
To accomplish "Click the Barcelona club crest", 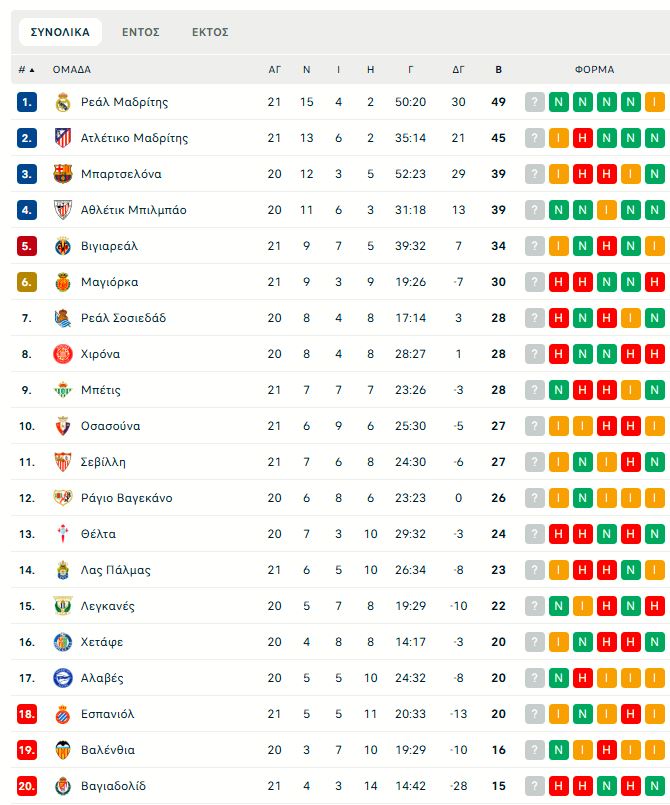I will 63,174.
